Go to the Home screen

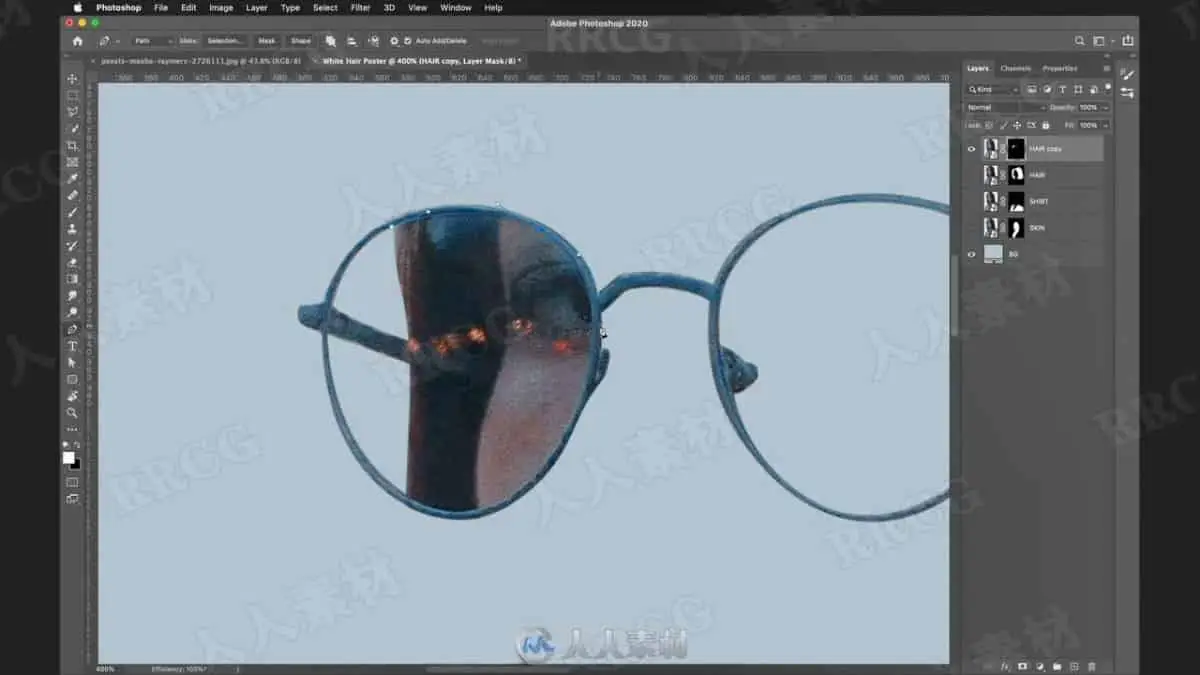click(x=78, y=41)
